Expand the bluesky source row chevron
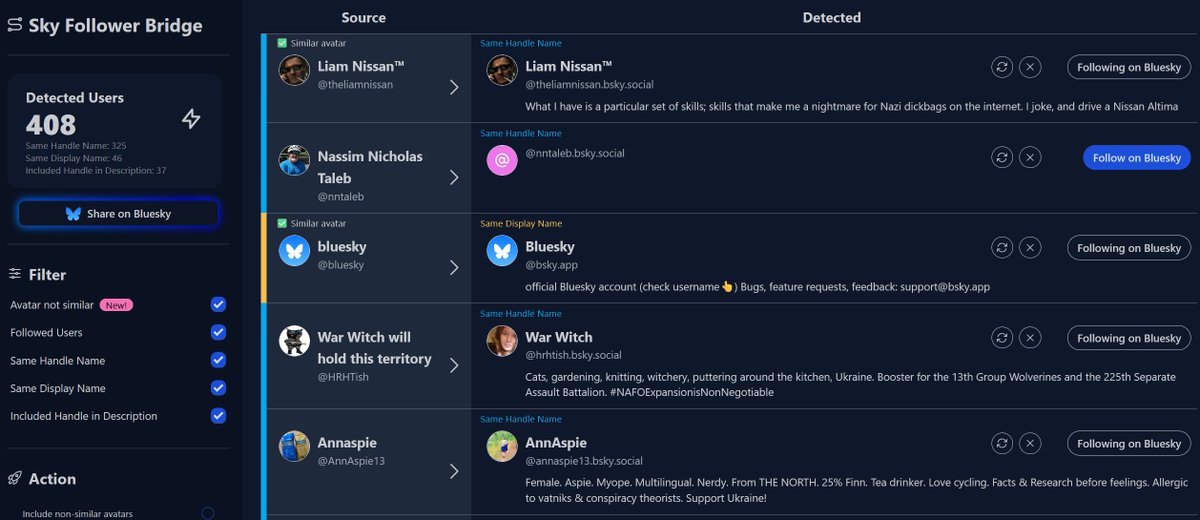1200x520 pixels. [454, 267]
